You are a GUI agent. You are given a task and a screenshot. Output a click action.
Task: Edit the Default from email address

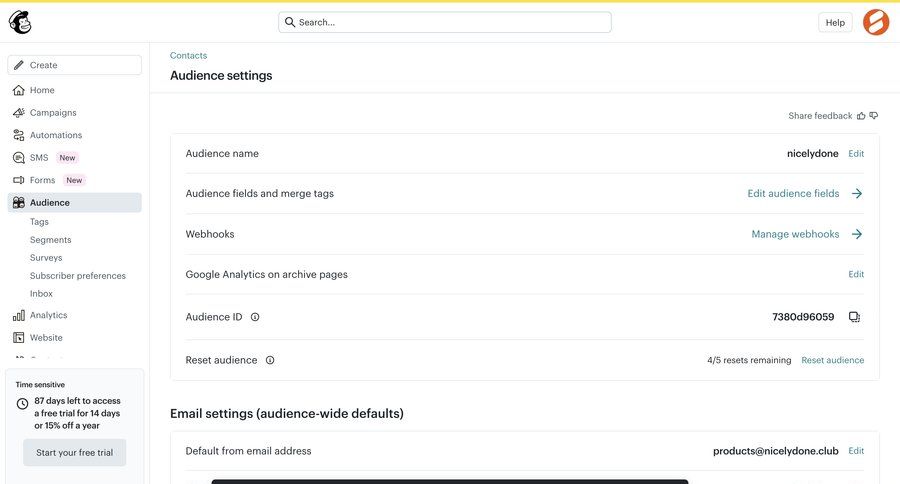tap(856, 451)
